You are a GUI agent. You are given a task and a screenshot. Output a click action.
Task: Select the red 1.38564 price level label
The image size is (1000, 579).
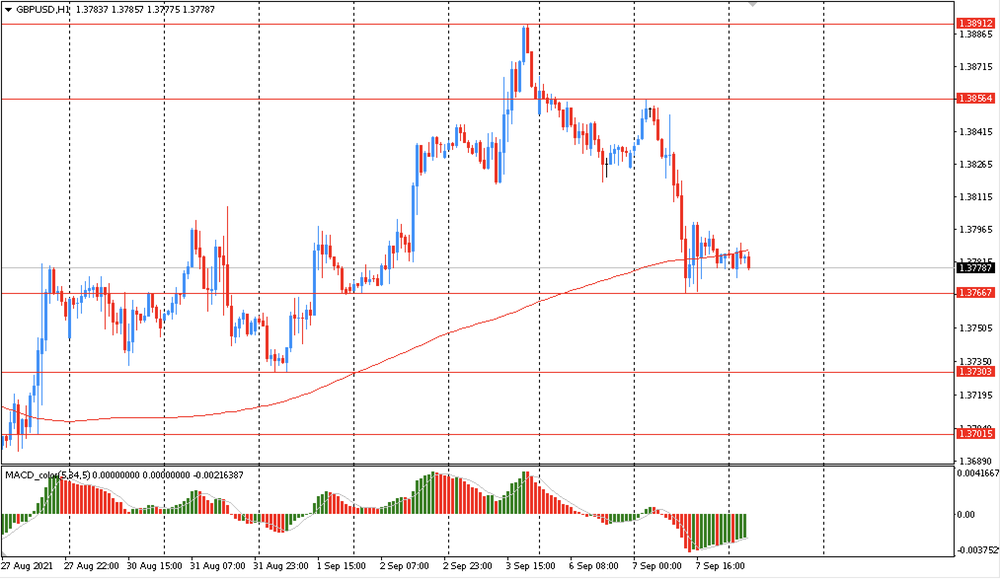tap(976, 98)
